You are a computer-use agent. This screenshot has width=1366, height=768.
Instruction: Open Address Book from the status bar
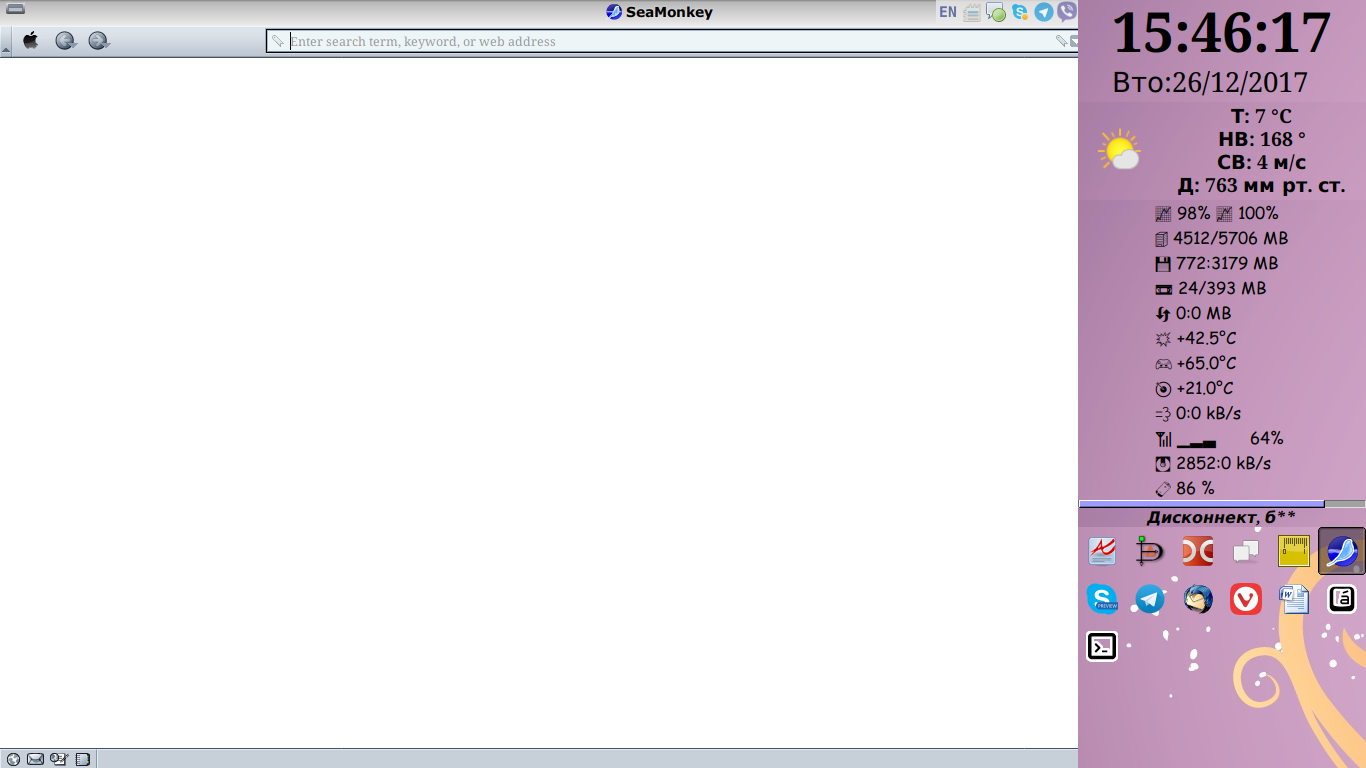pos(83,759)
